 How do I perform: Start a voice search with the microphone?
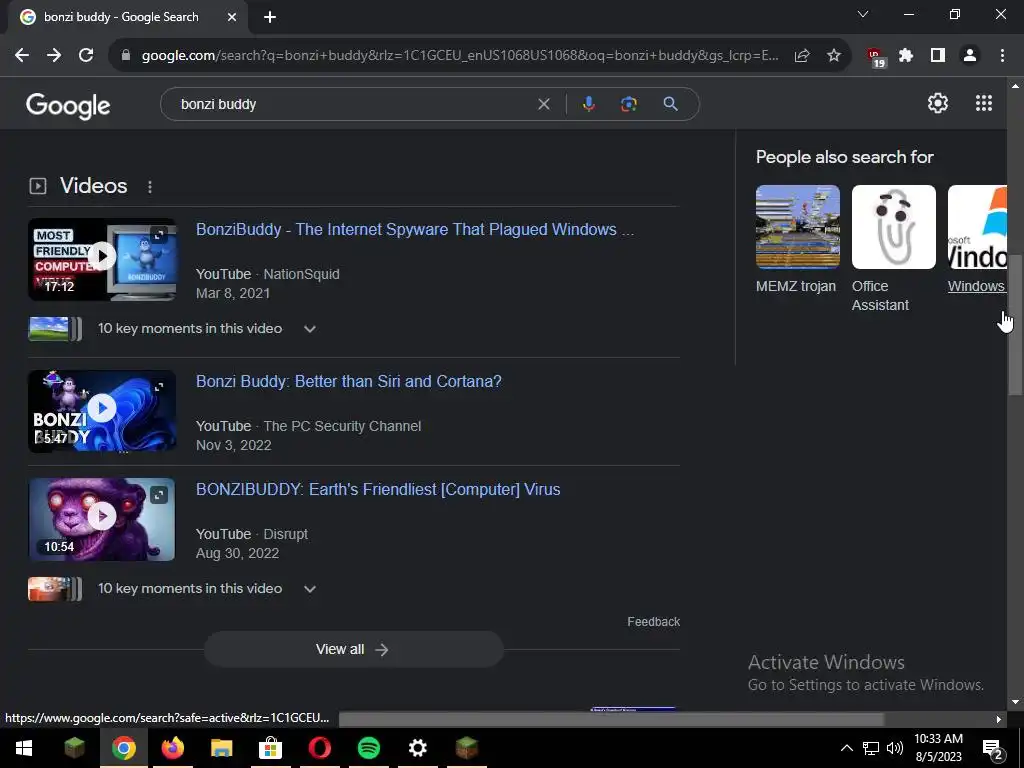[x=589, y=104]
